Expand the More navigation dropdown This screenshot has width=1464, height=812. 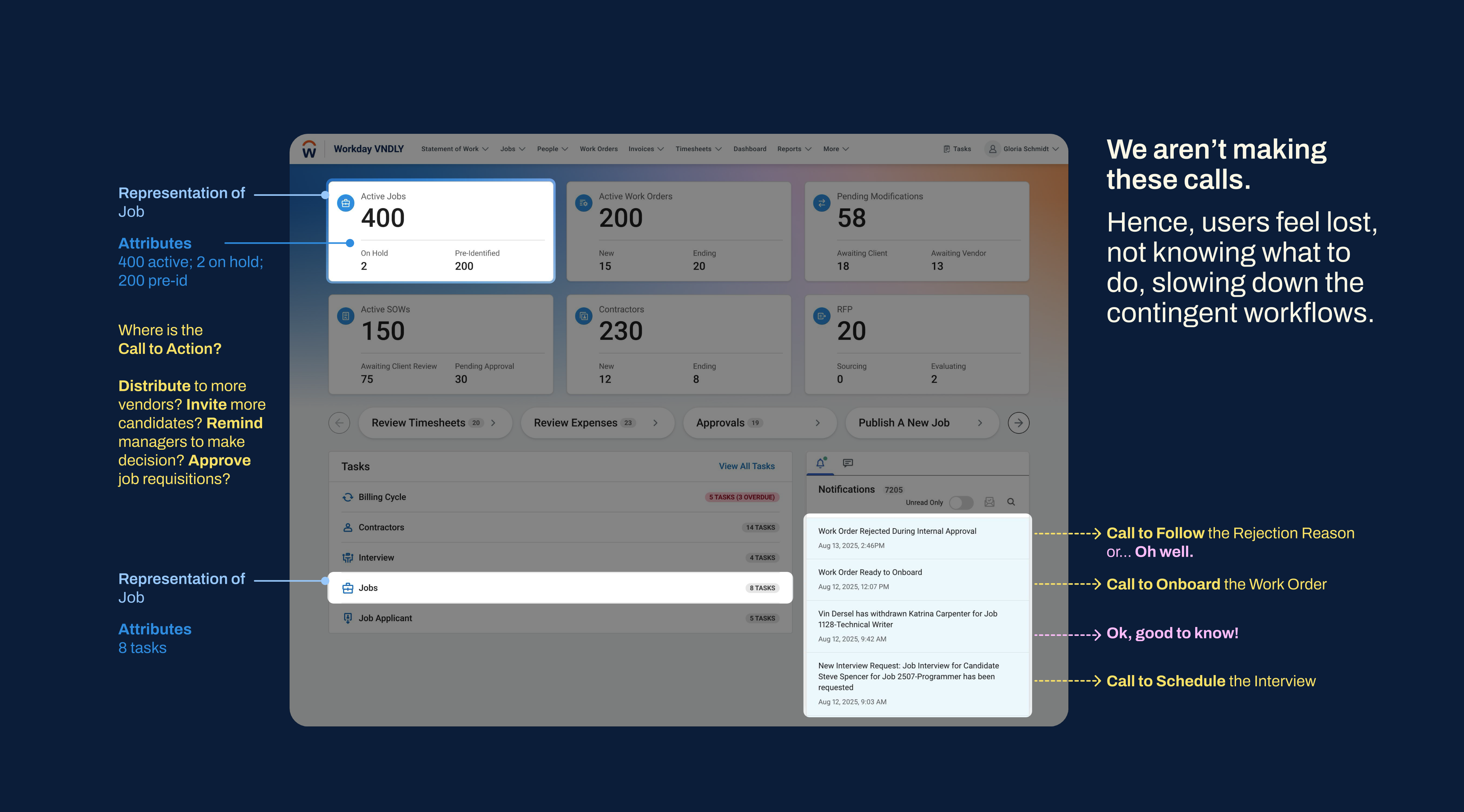[x=836, y=149]
